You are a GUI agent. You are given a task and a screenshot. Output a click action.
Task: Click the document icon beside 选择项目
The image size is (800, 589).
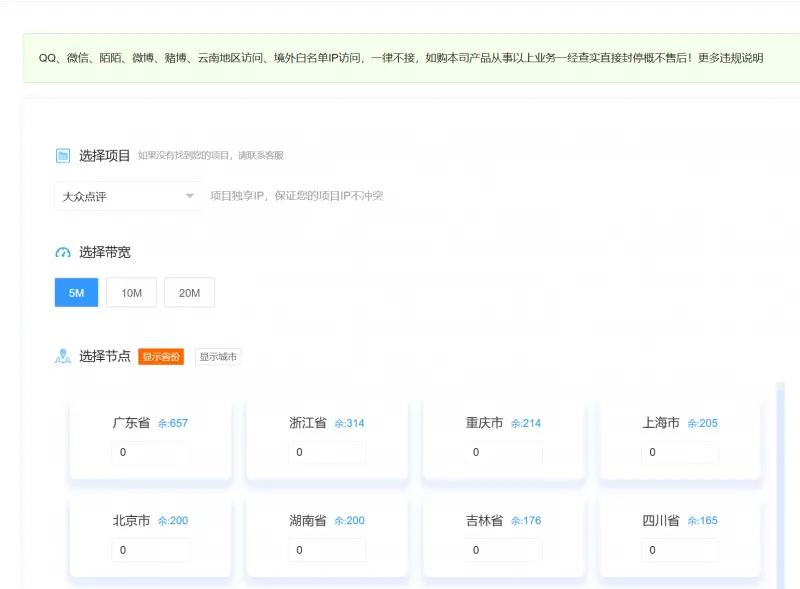pyautogui.click(x=61, y=155)
